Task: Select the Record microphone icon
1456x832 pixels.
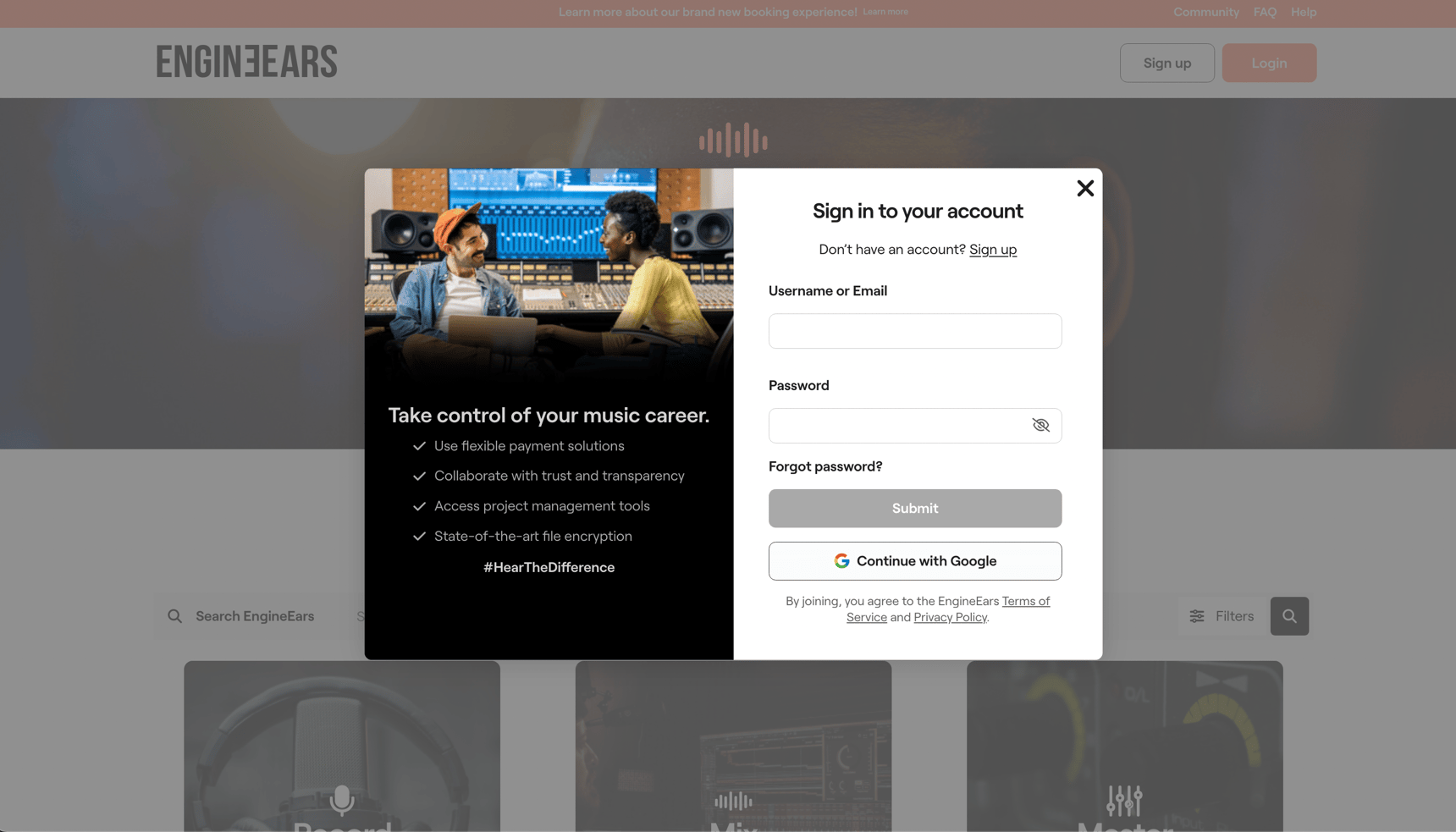Action: (x=342, y=798)
